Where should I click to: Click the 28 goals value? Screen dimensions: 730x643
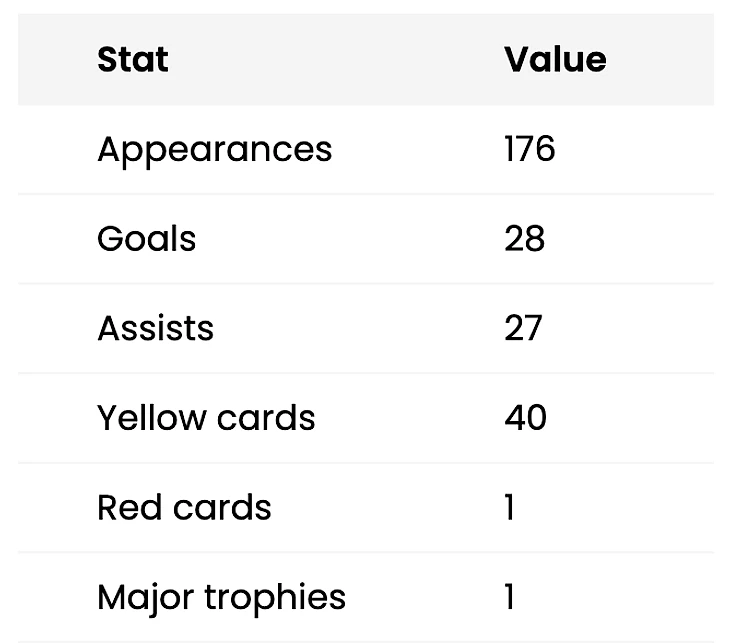[525, 239]
